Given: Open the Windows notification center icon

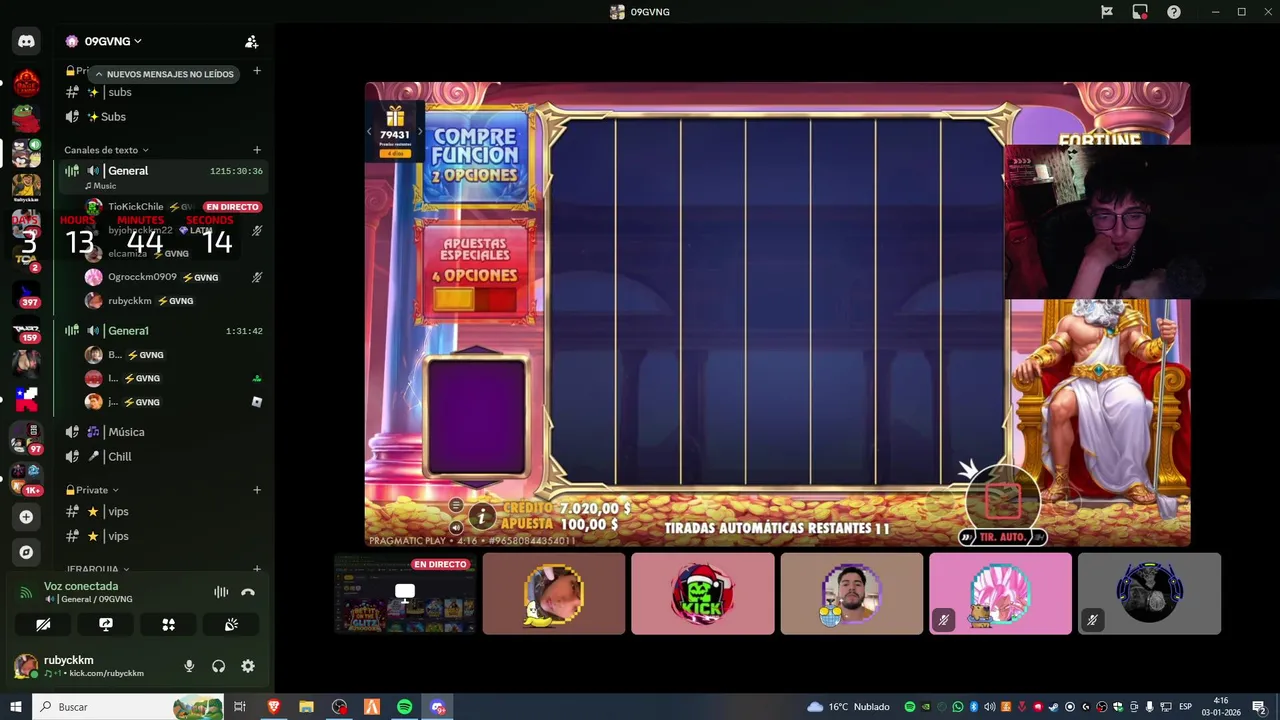Looking at the screenshot, I should (1262, 707).
